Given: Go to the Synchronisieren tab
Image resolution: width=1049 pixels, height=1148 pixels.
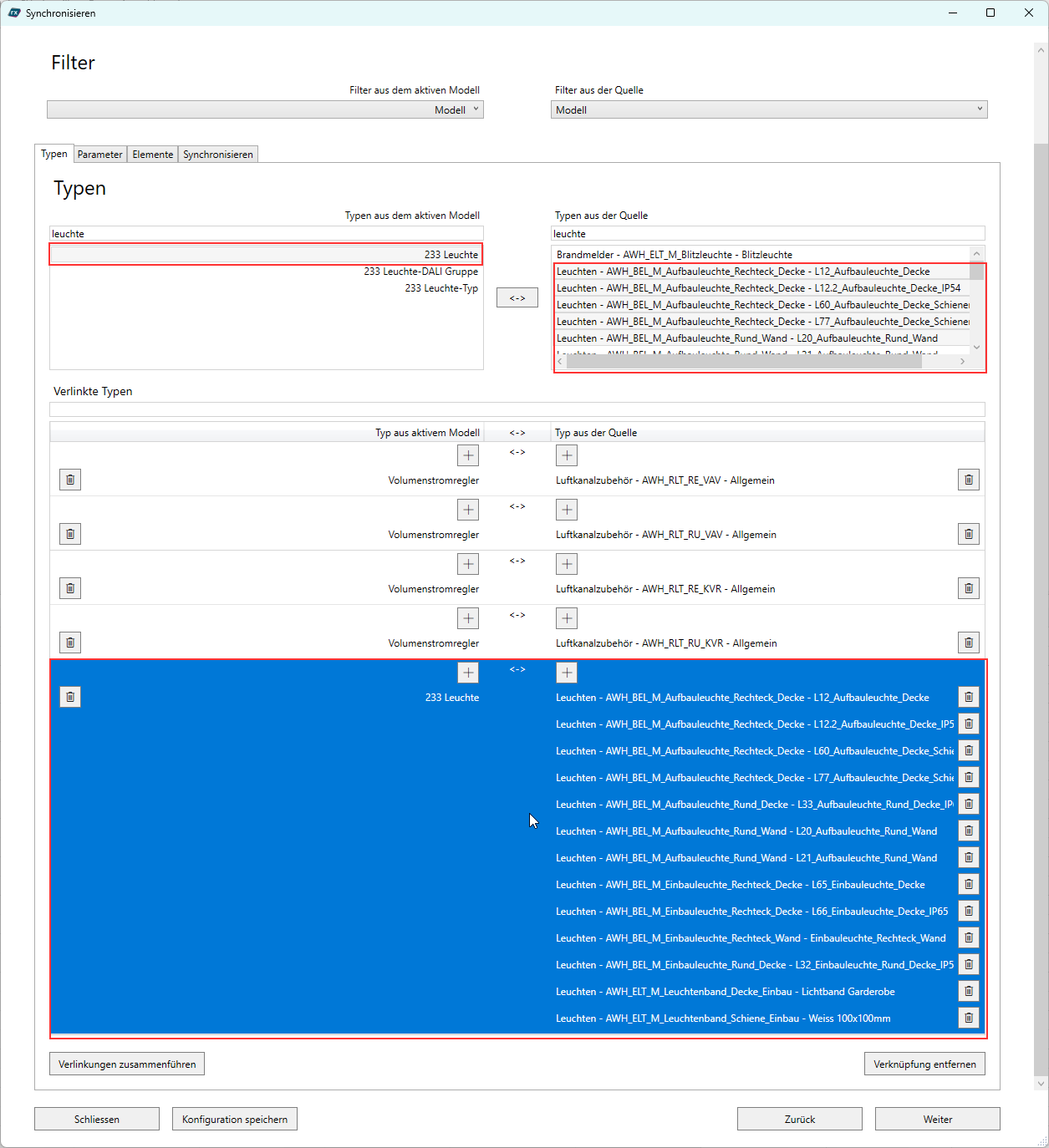Looking at the screenshot, I should click(x=217, y=155).
